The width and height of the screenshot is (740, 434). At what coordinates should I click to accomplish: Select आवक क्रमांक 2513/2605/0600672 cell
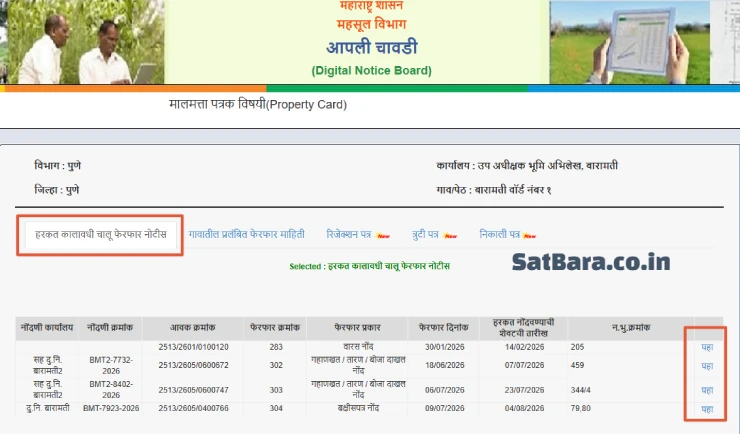coord(193,366)
